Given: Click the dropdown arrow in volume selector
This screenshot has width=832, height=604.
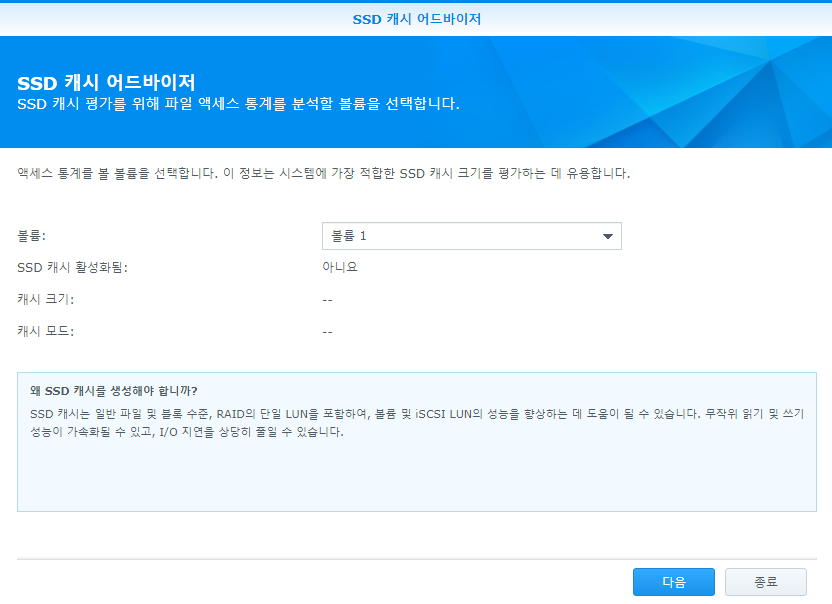Looking at the screenshot, I should (608, 236).
